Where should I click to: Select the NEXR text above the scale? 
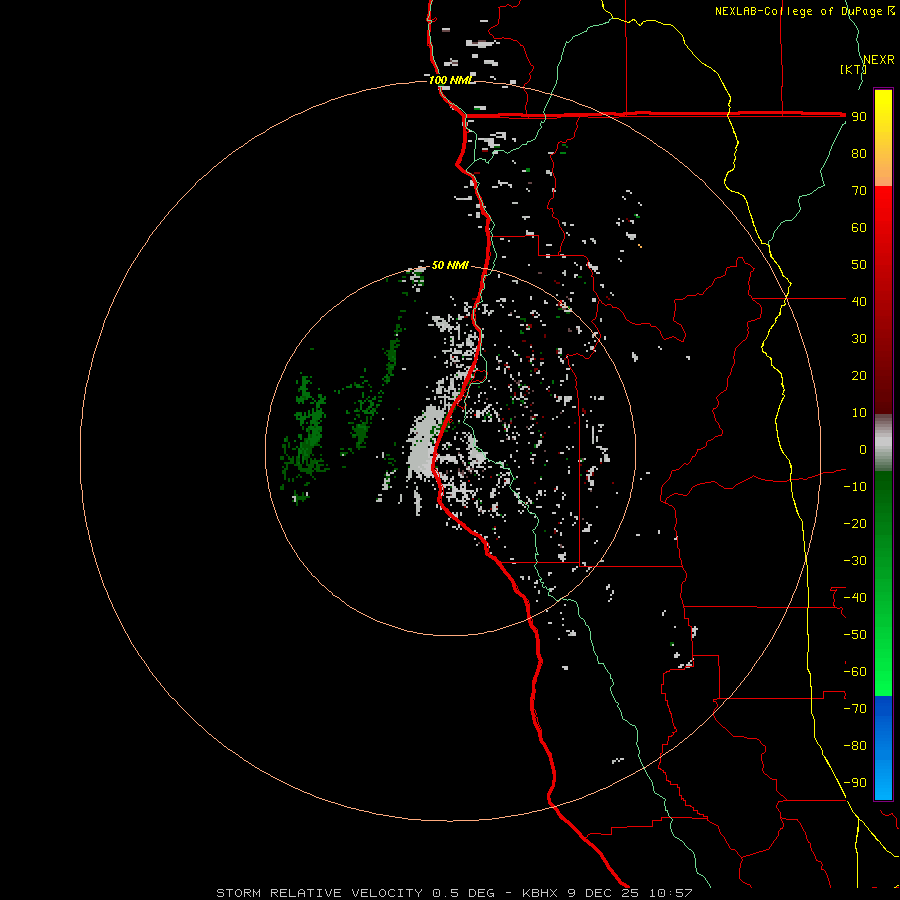(879, 59)
